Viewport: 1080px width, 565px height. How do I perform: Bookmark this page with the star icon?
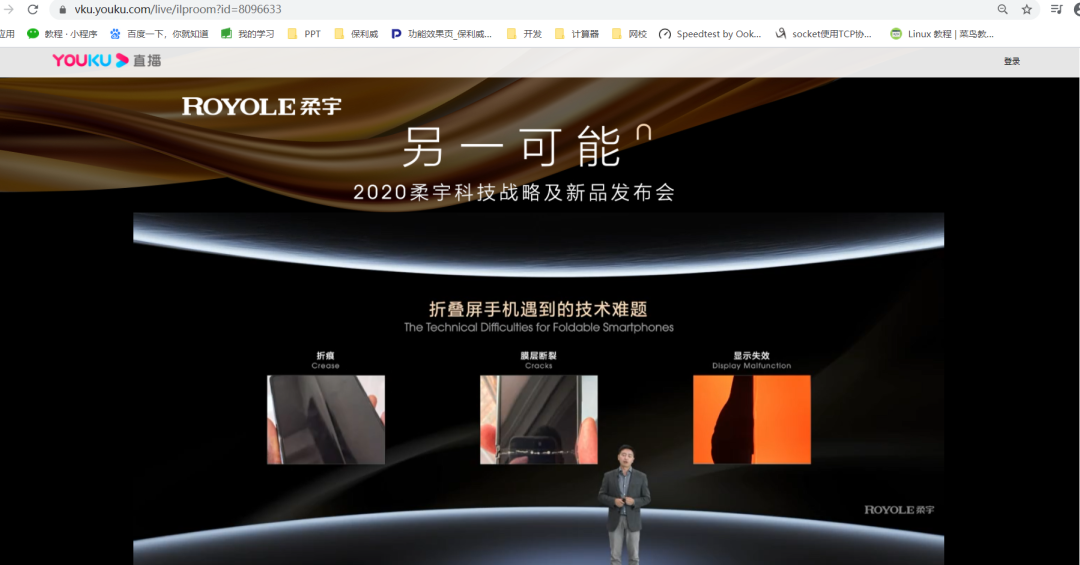1027,9
